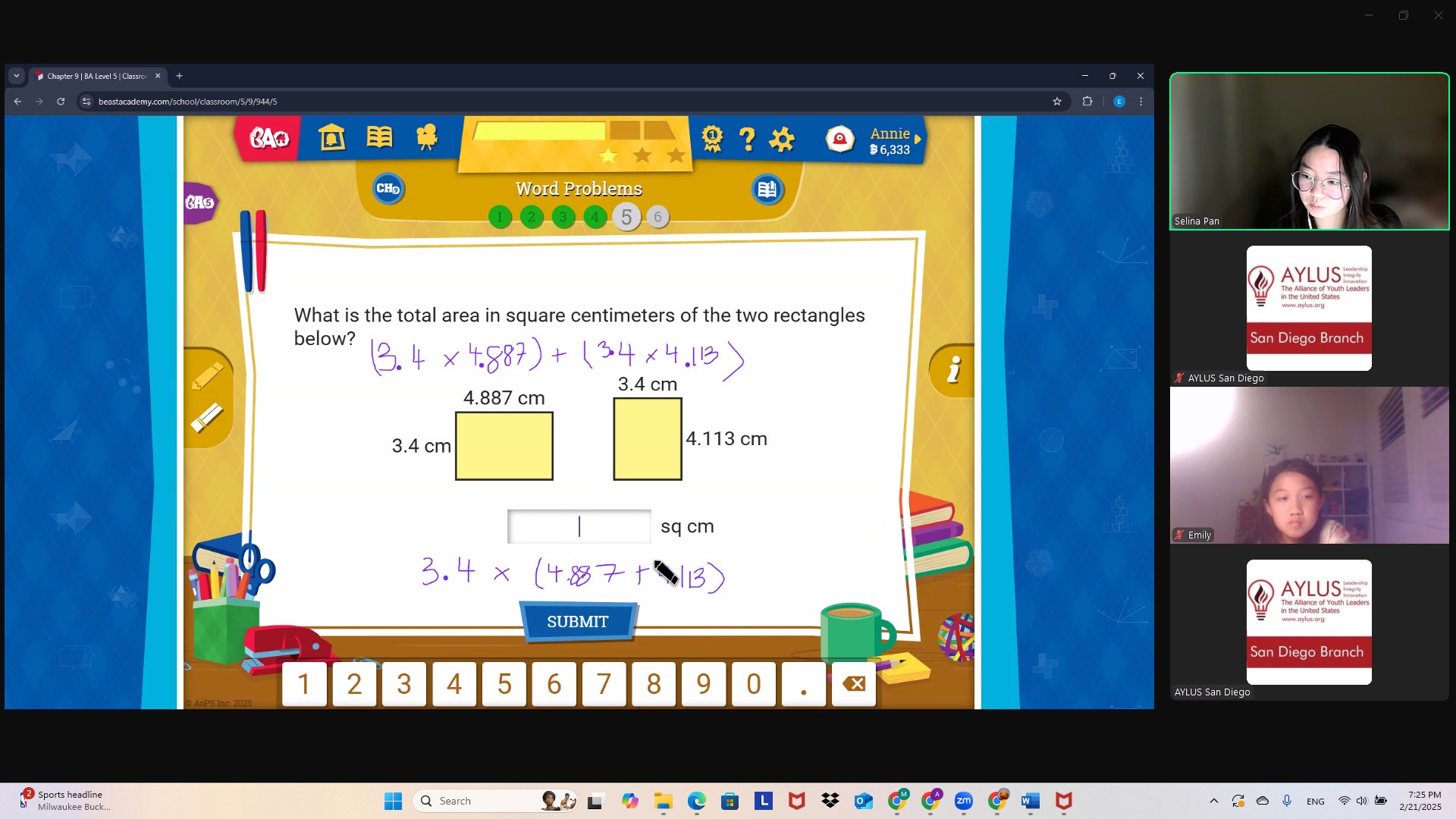The image size is (1456, 819).
Task: Tap the backspace delete key
Action: point(854,684)
